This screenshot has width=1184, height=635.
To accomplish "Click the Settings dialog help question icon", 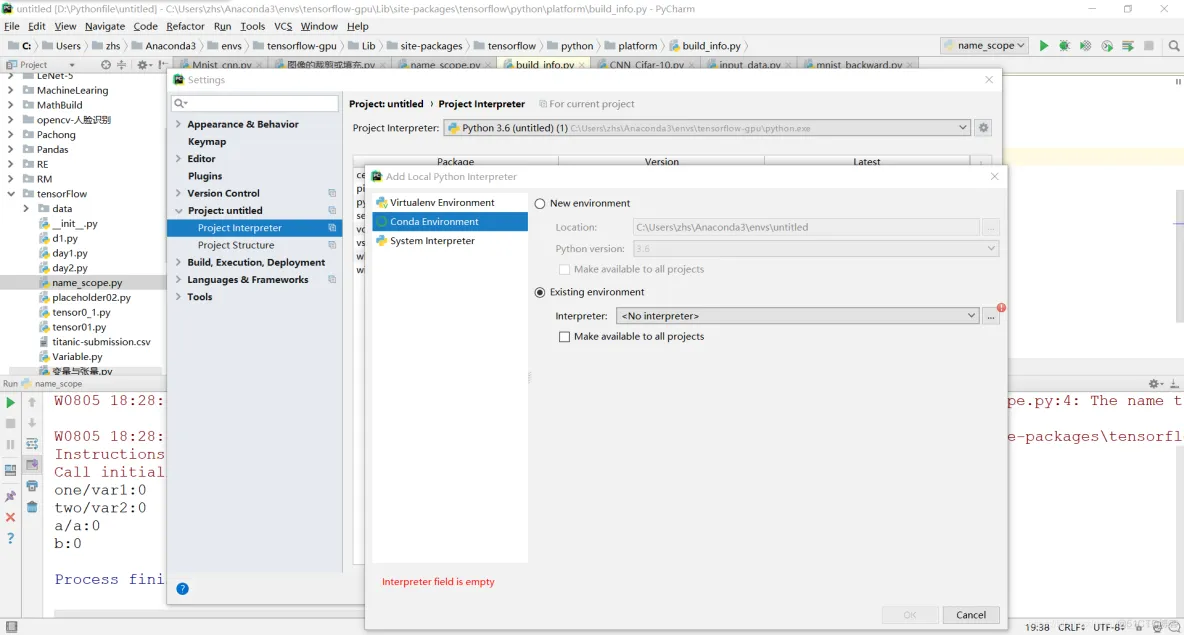I will 183,589.
